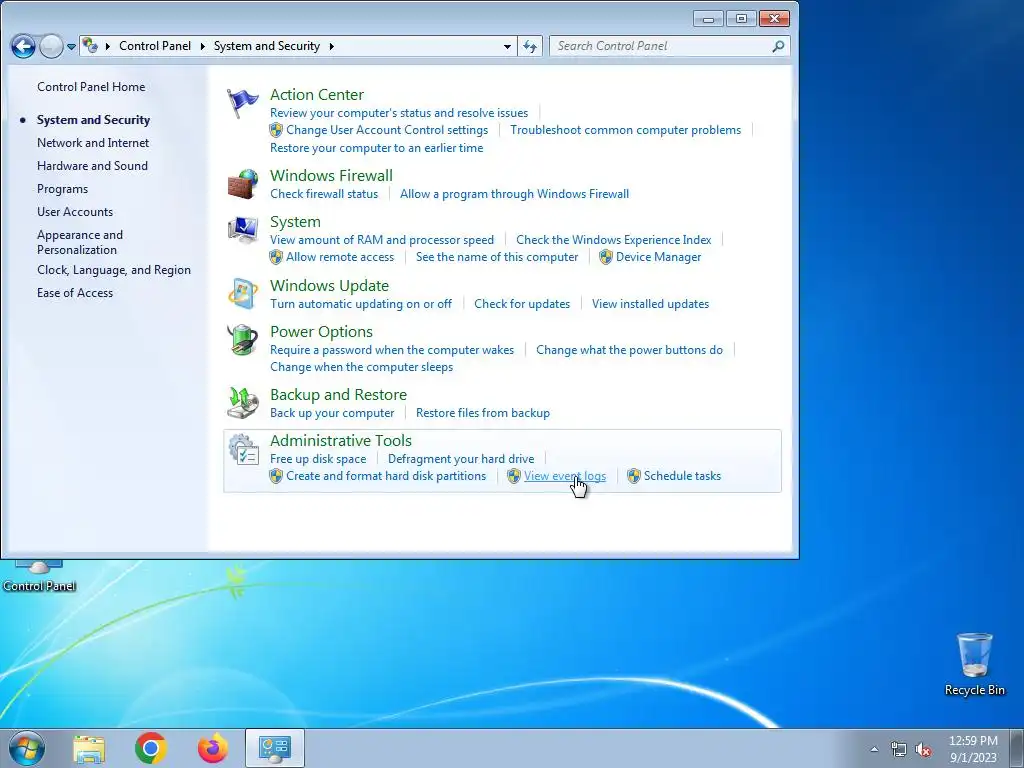Click the System and Security breadcrumb

[x=266, y=46]
